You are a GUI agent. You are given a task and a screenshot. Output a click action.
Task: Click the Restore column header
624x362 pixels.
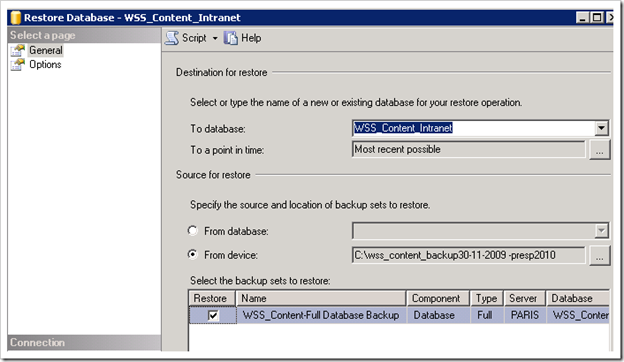click(x=212, y=298)
